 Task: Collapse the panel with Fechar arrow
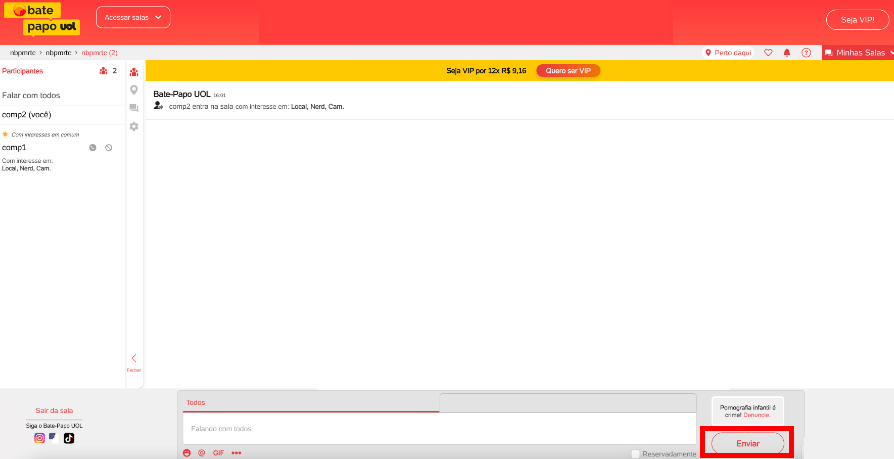click(134, 362)
